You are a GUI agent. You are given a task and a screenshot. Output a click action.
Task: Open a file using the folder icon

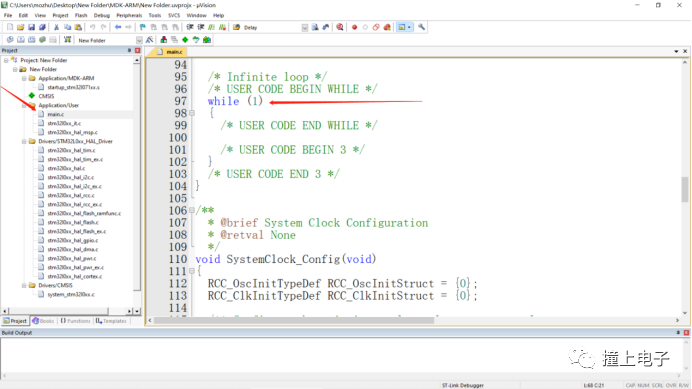pos(21,27)
